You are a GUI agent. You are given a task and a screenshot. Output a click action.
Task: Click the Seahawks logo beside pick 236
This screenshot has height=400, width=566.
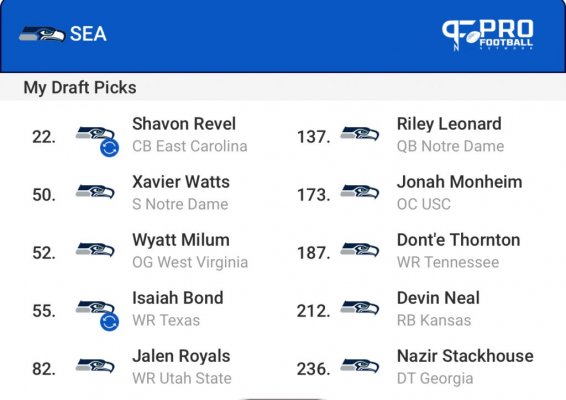(360, 366)
